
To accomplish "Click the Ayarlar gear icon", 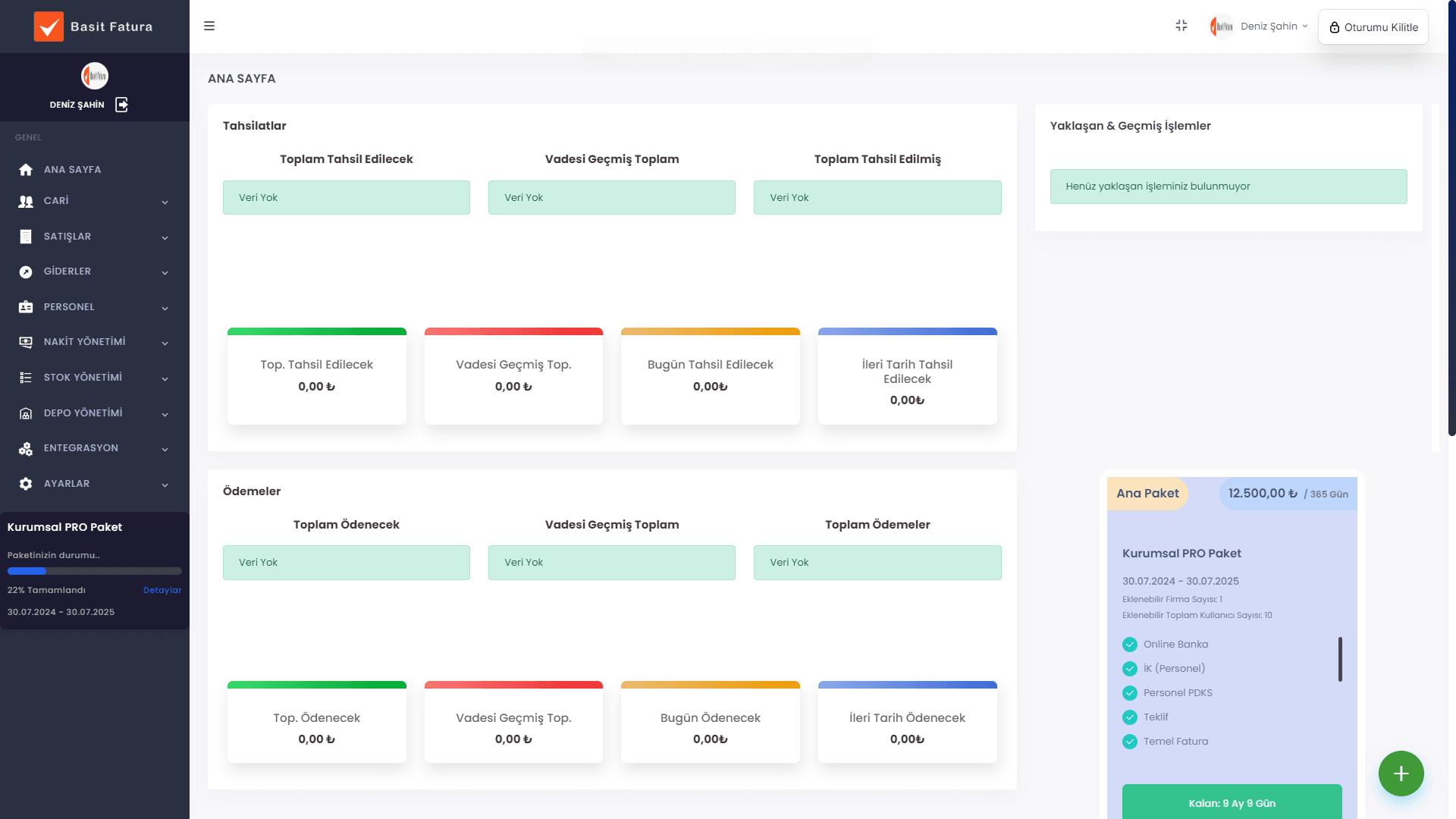I will pos(26,484).
